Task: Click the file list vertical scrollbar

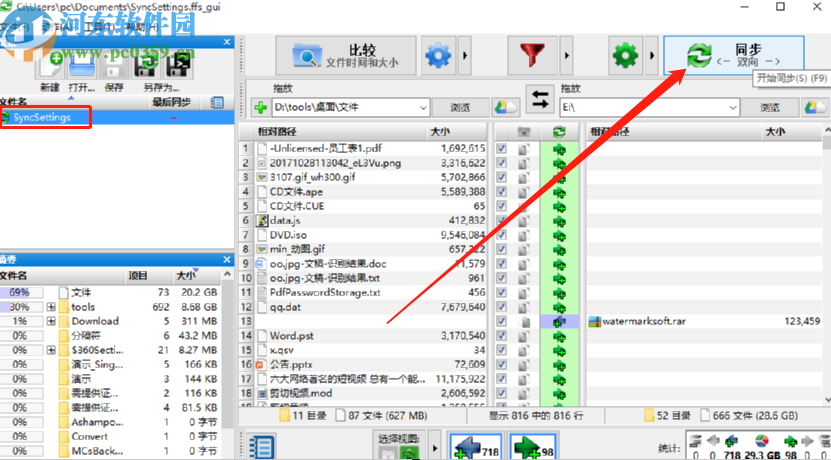Action: click(x=827, y=265)
